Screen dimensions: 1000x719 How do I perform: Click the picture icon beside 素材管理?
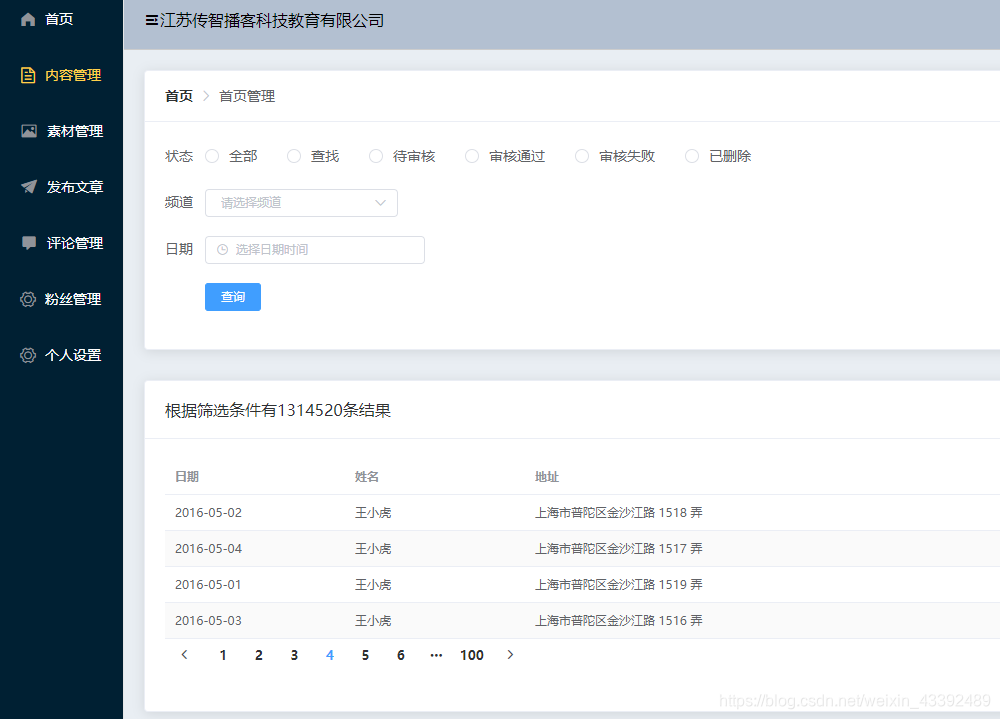coord(29,131)
